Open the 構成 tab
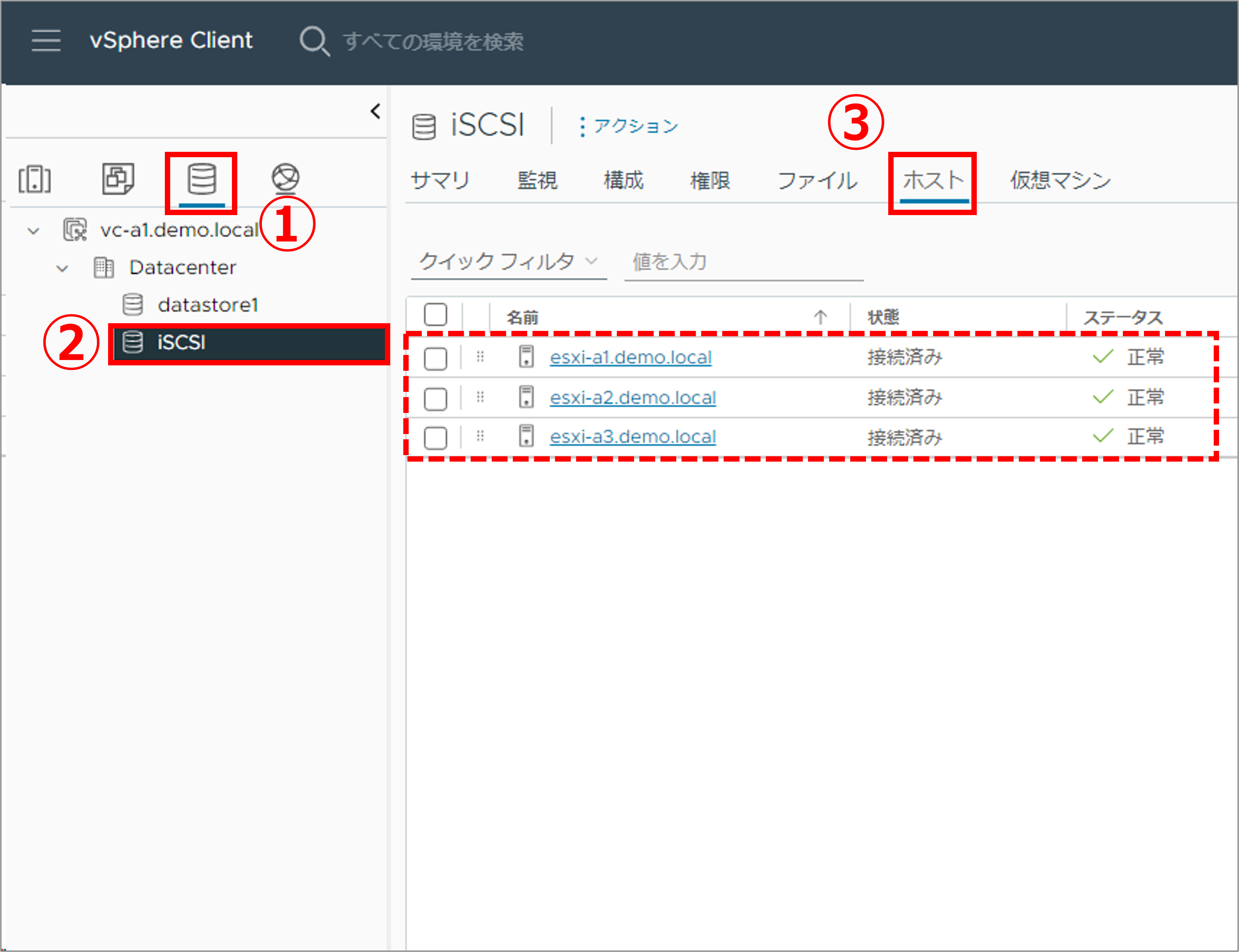1239x952 pixels. coord(624,180)
